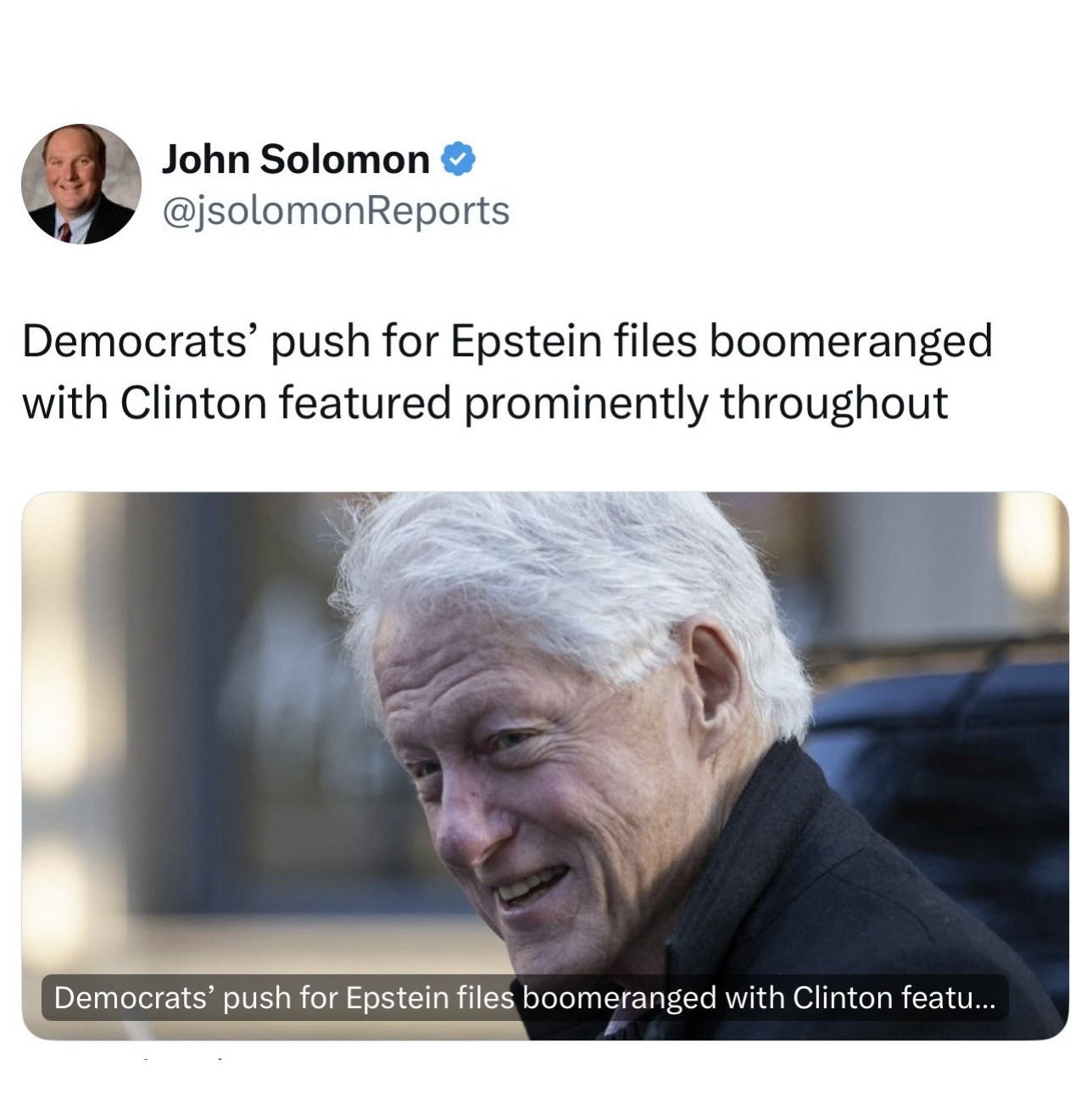
Task: Select the tweet line starting "Democrats' push for Epstein"
Action: coord(506,341)
